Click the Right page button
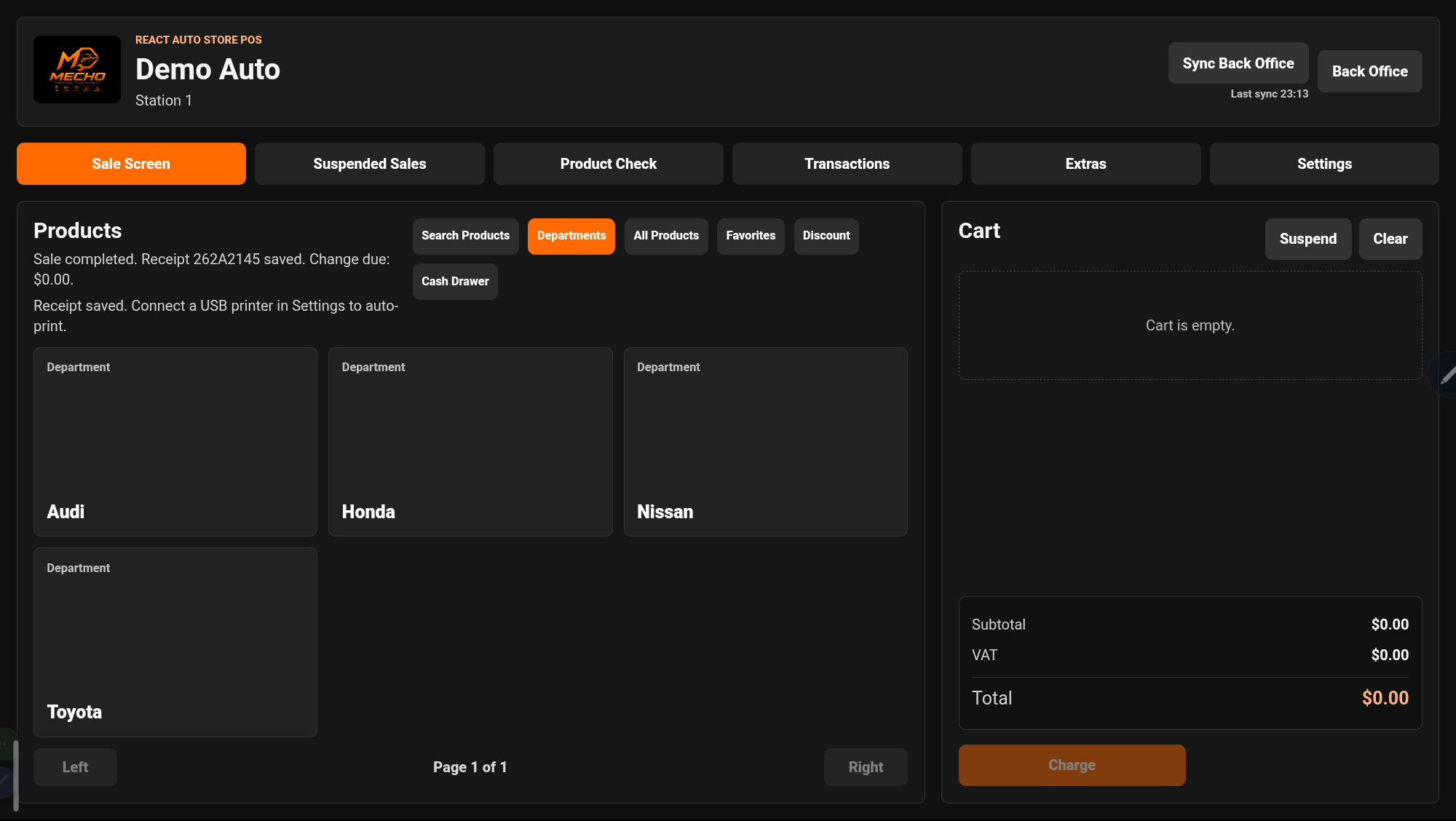Viewport: 1456px width, 821px height. [x=866, y=767]
